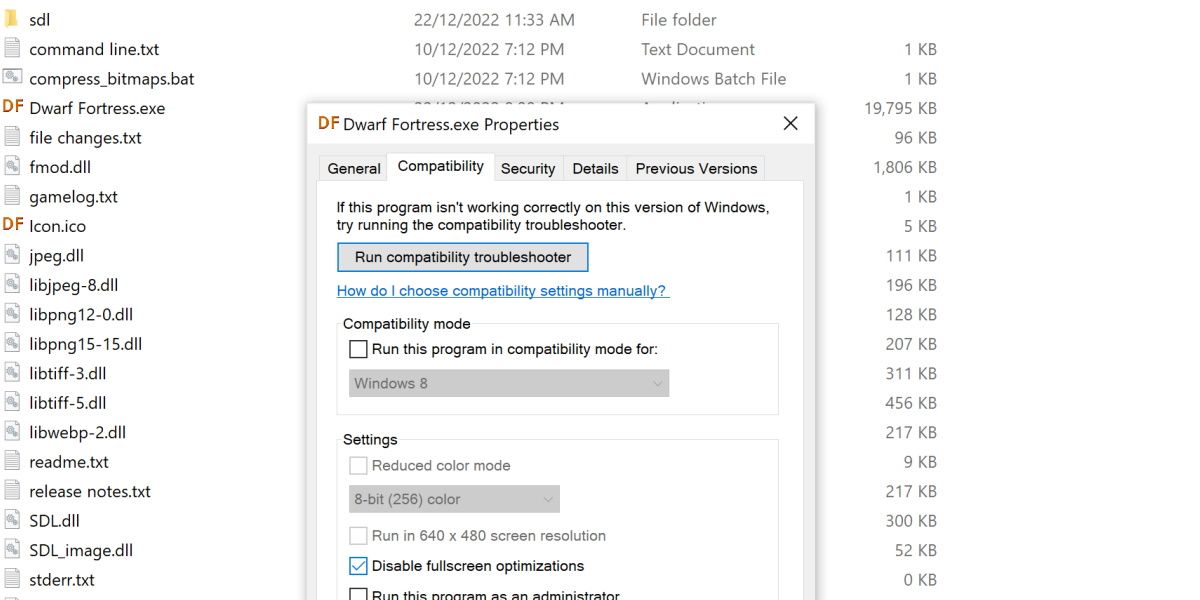Toggle Run in 640 x 480 resolution checkbox
Screen dimensions: 1200x600
(x=358, y=535)
